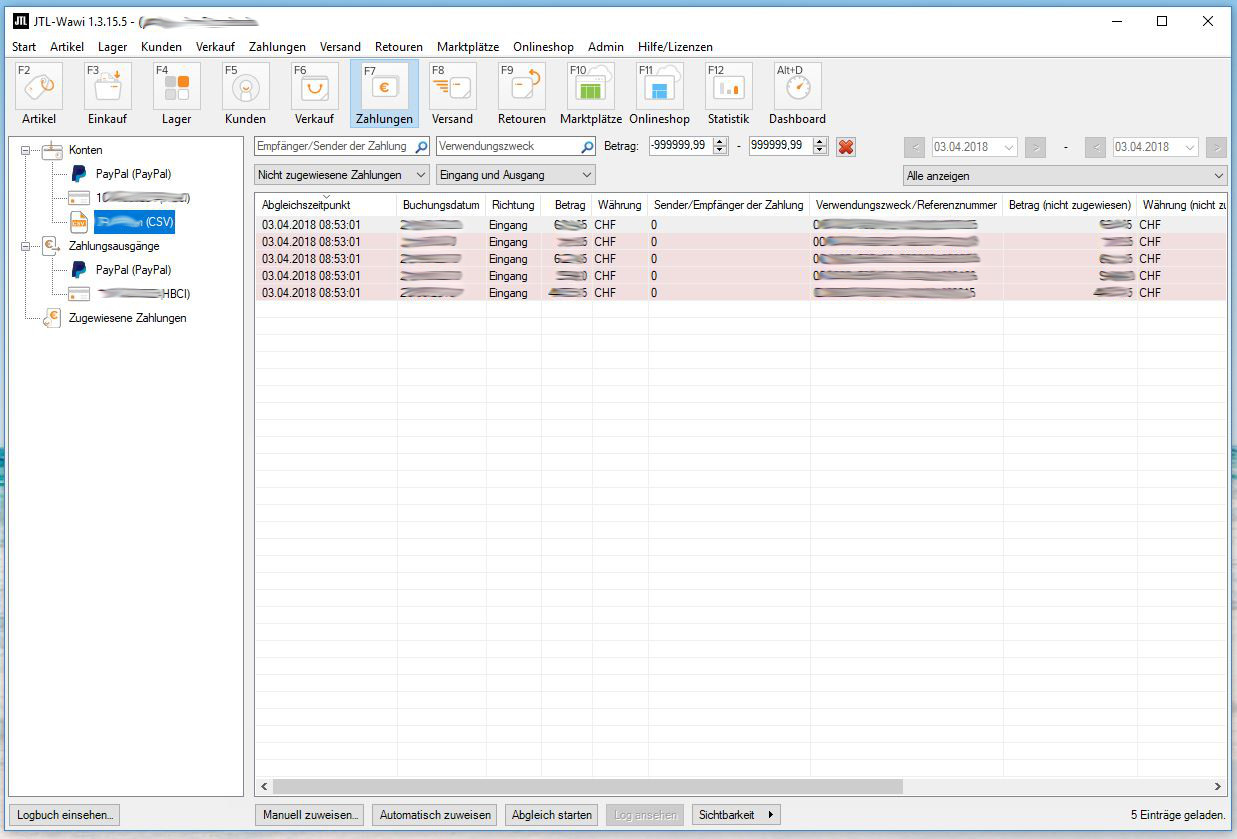Open the Admin menu
The image size is (1237, 839).
pos(606,47)
